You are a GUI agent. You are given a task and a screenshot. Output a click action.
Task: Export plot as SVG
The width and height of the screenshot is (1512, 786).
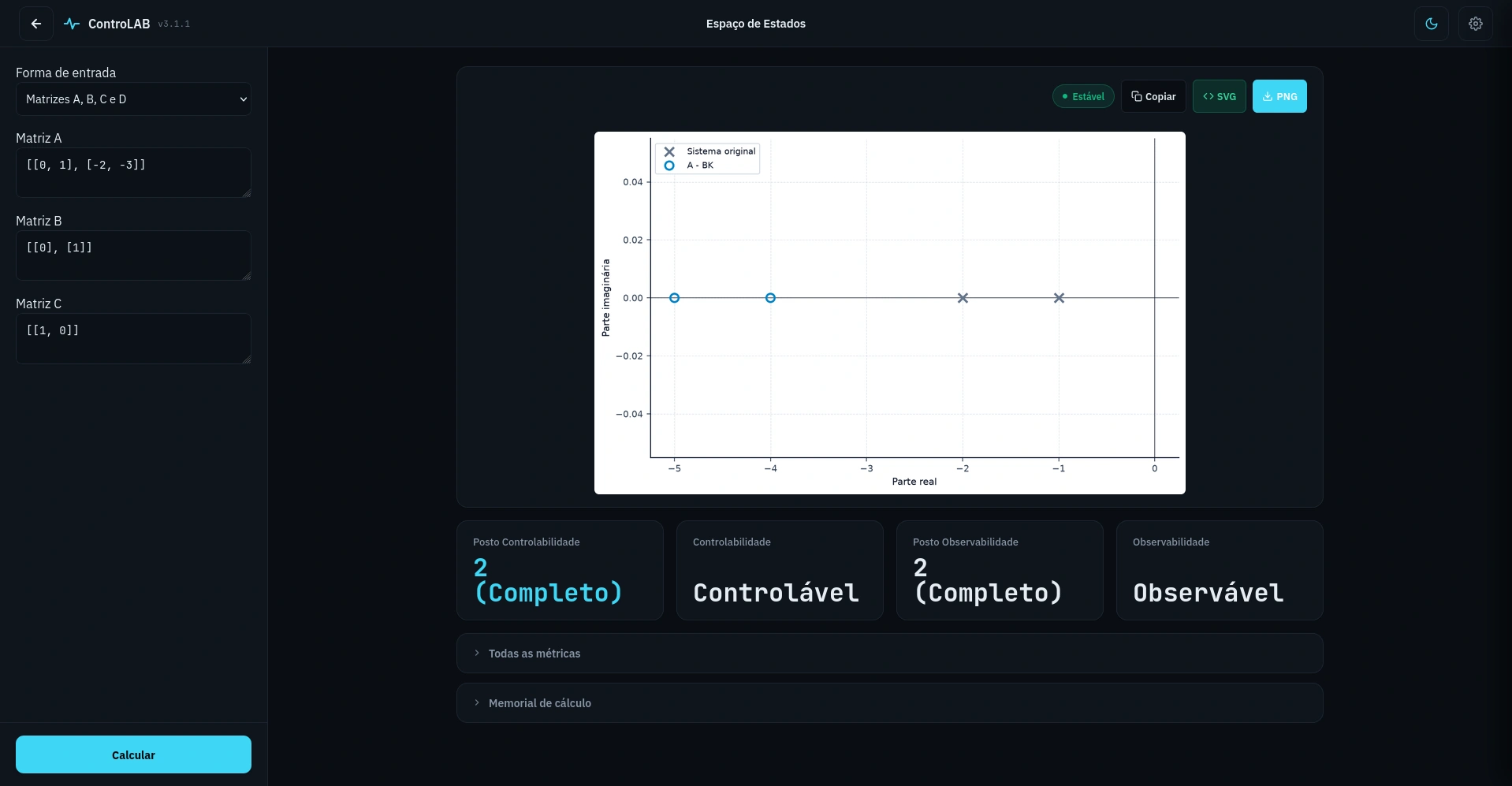click(1220, 96)
